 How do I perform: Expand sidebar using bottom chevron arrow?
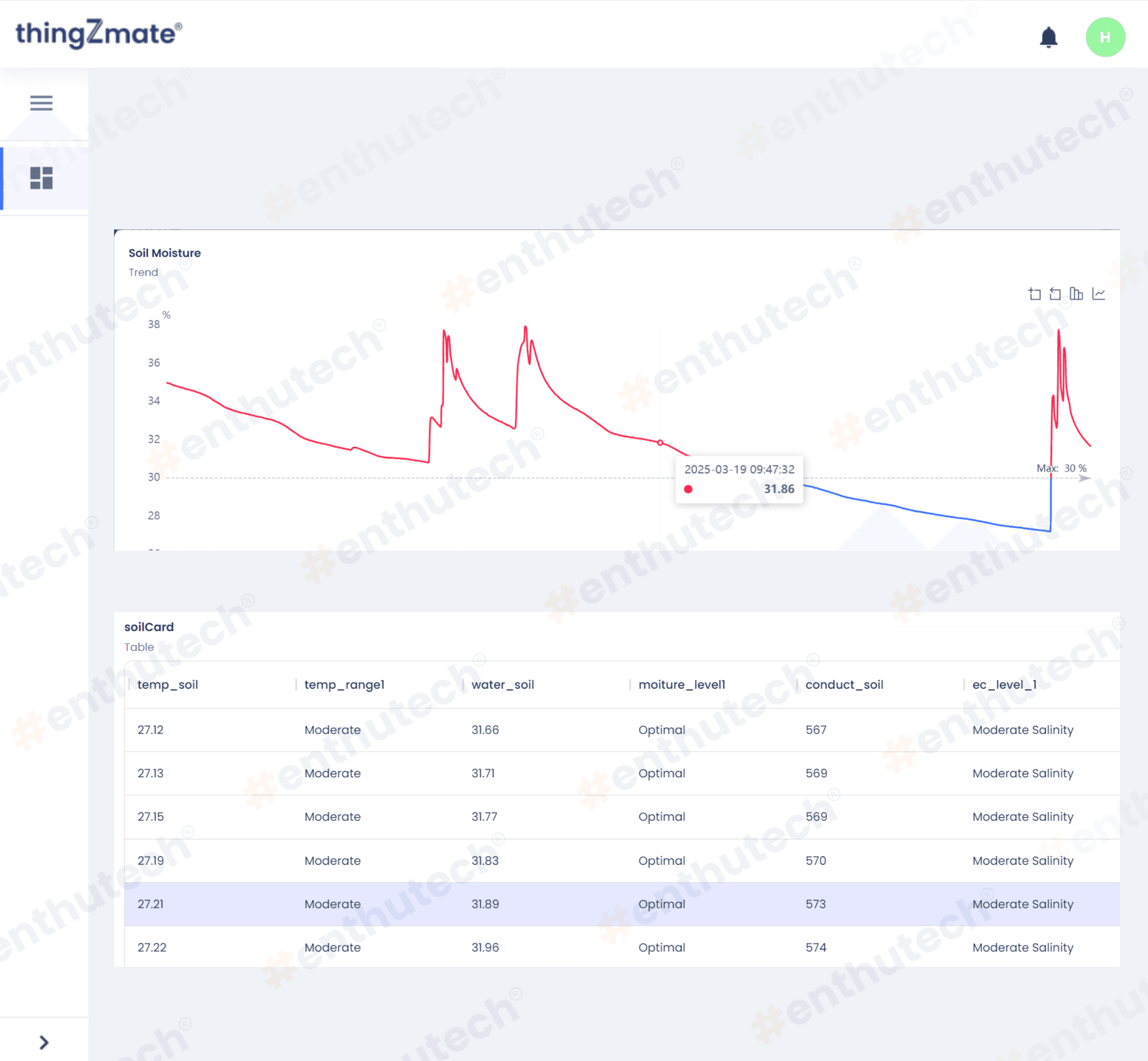point(43,1042)
